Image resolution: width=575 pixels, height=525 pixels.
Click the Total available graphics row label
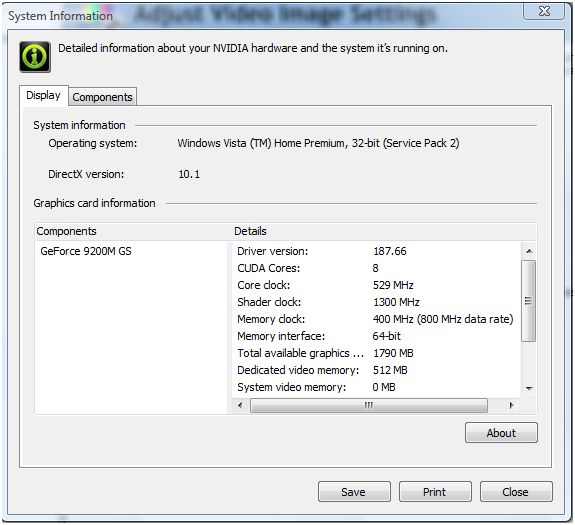point(300,353)
